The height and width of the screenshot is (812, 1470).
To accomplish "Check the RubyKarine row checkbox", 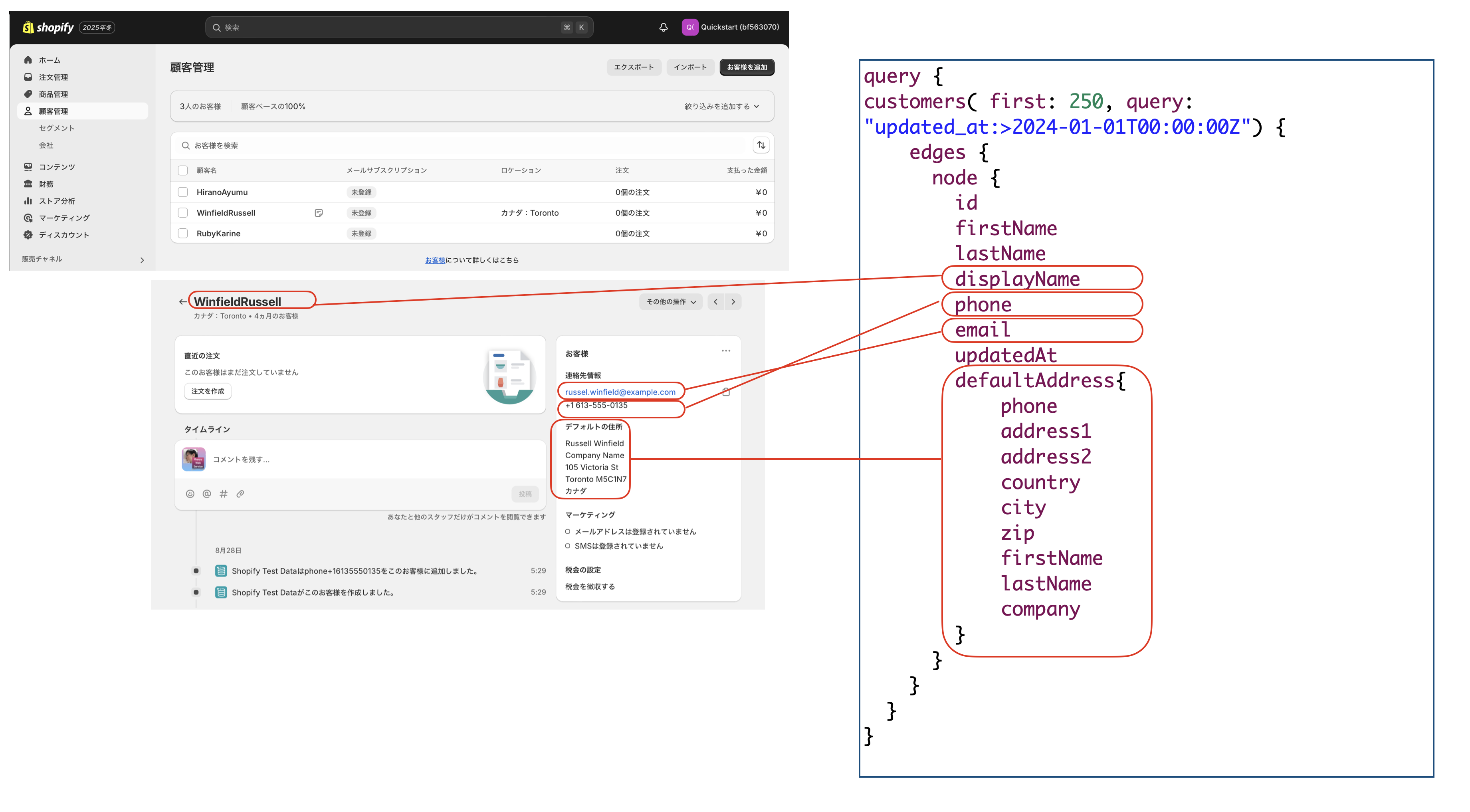I will (182, 234).
